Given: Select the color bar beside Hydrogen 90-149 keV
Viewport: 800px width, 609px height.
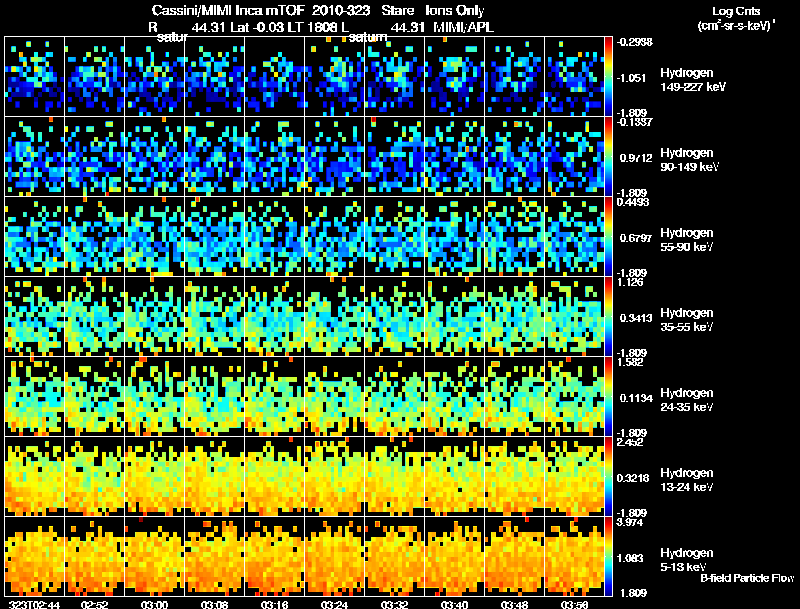Looking at the screenshot, I should point(608,157).
